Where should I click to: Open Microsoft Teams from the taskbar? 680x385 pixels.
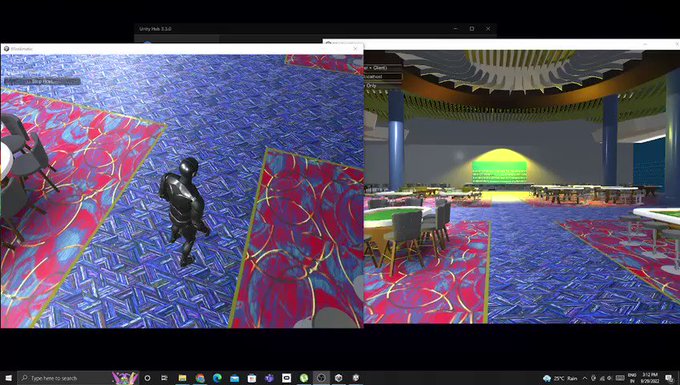269,378
